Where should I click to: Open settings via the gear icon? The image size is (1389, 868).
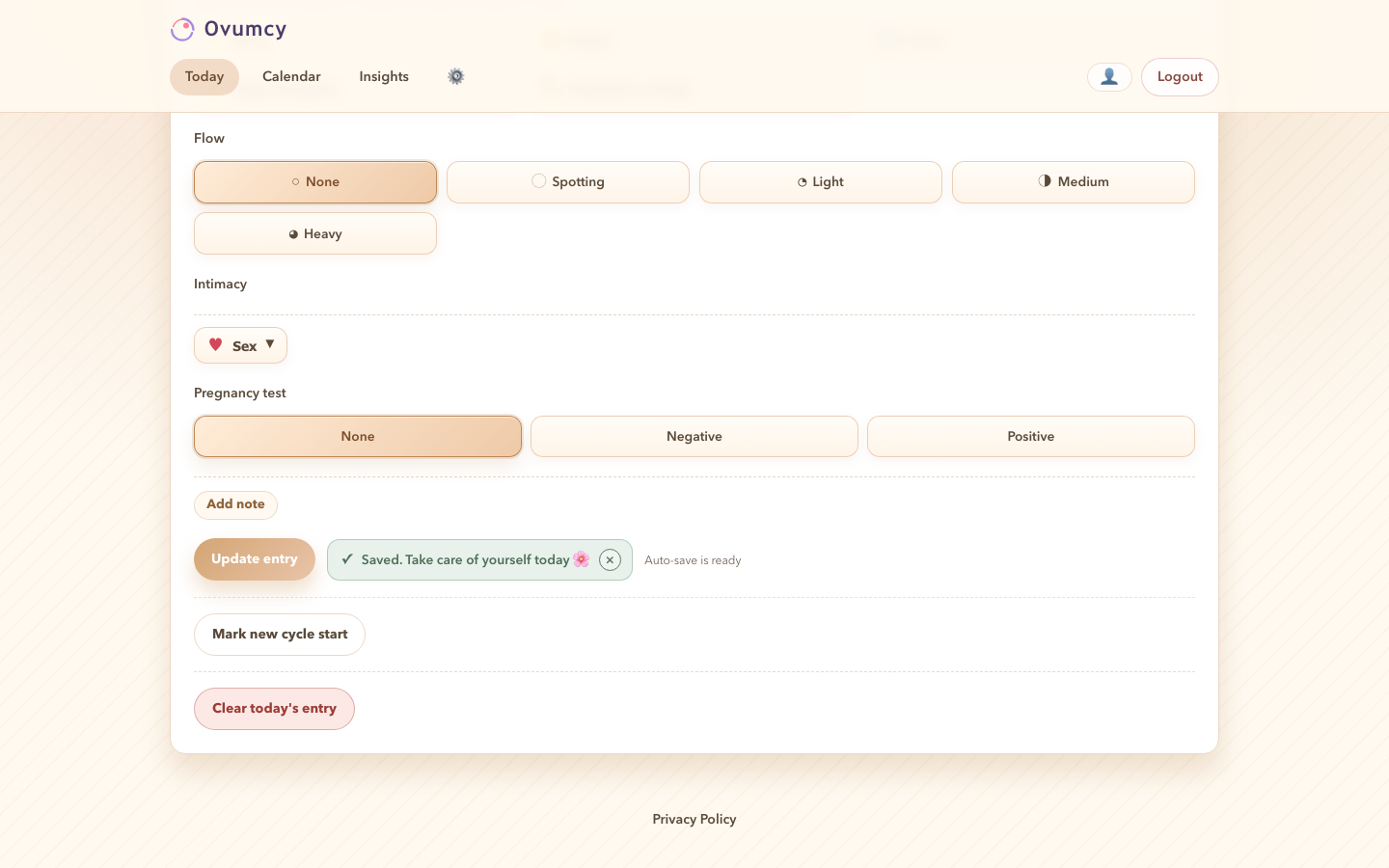(456, 76)
